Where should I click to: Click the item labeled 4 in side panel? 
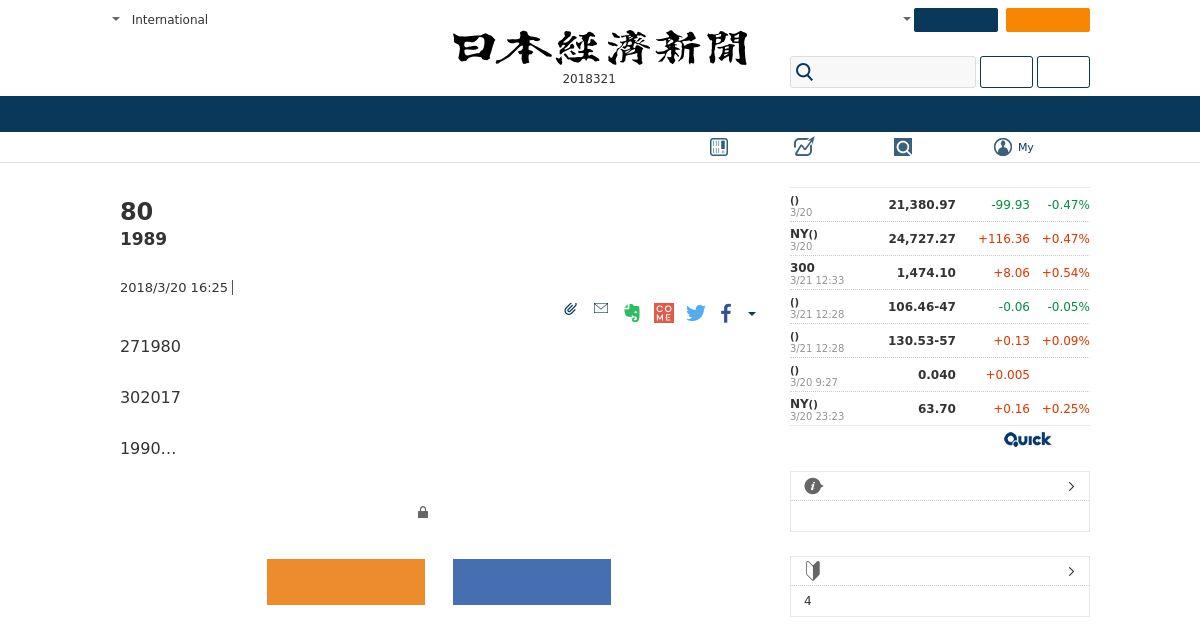tap(808, 601)
